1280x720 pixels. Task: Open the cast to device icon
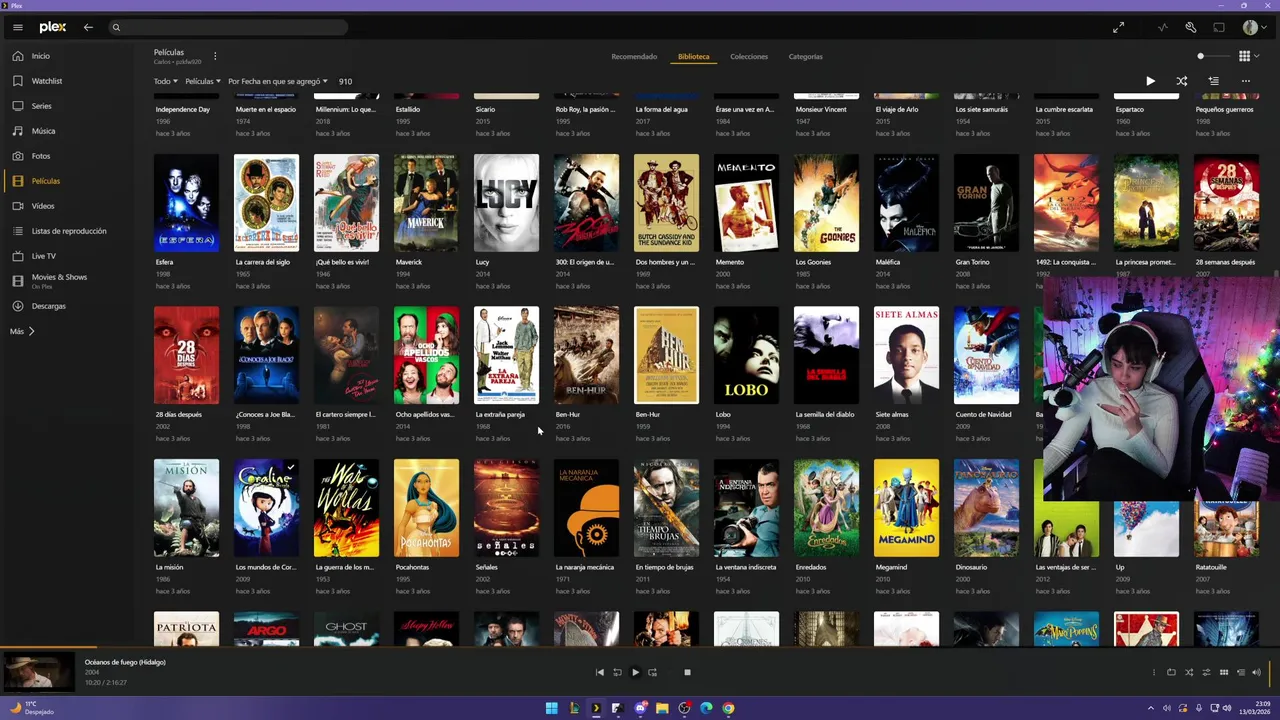1219,28
